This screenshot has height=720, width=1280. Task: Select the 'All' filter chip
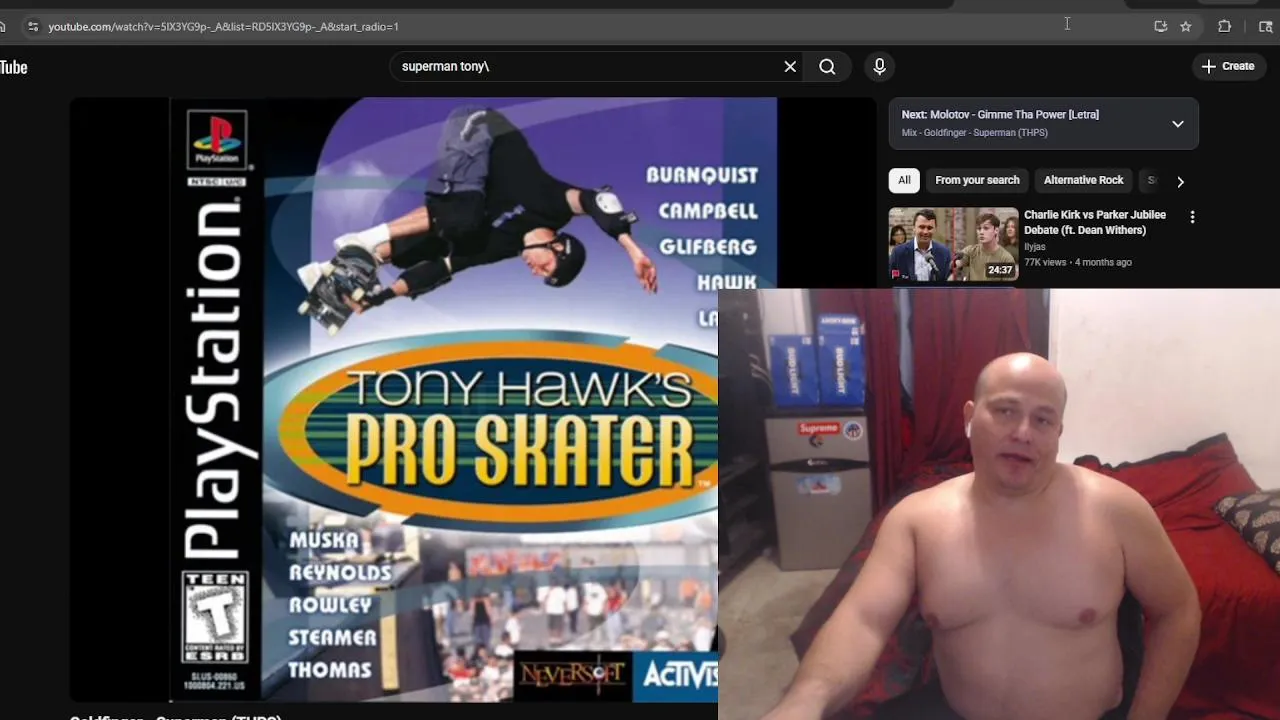(x=904, y=181)
